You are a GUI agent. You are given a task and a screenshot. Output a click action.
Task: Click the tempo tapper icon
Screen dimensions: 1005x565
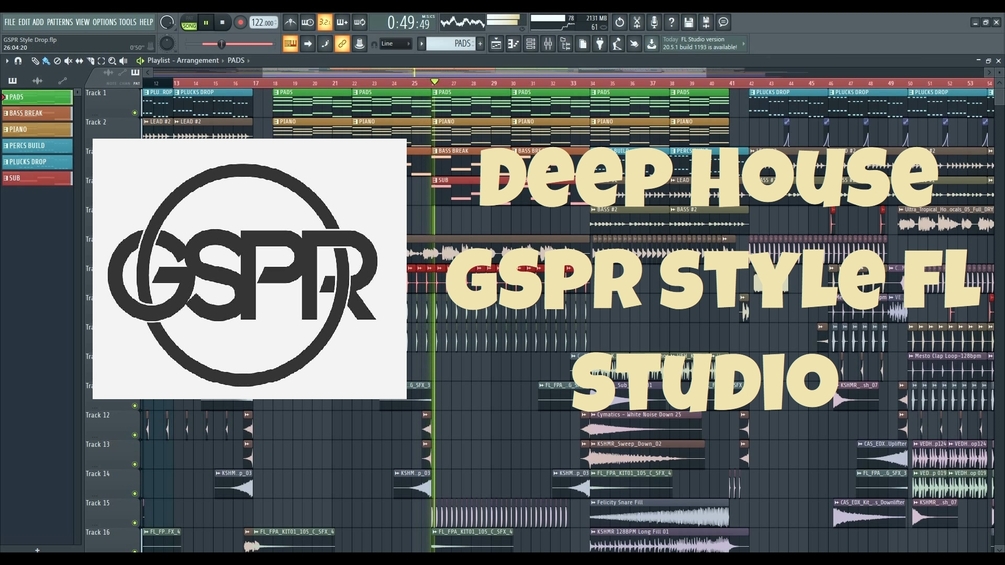coord(617,44)
